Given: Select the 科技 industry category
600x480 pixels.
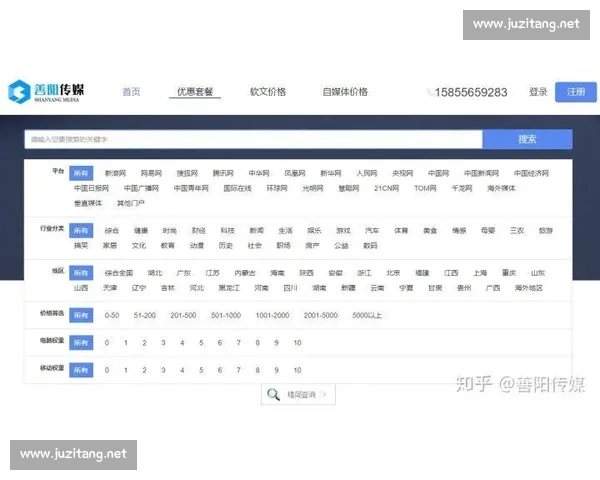Looking at the screenshot, I should (228, 231).
